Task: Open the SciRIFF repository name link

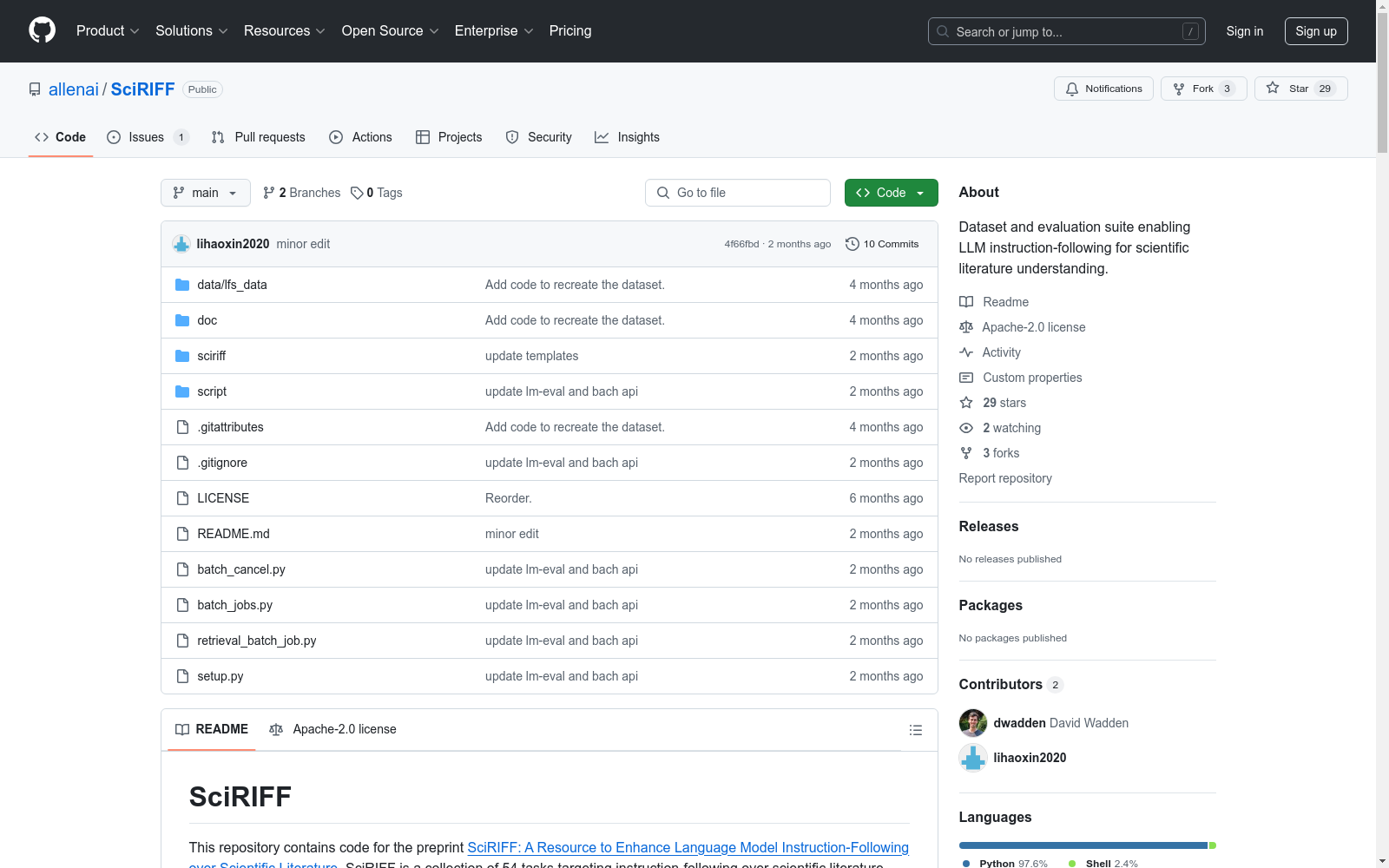Action: [x=142, y=89]
